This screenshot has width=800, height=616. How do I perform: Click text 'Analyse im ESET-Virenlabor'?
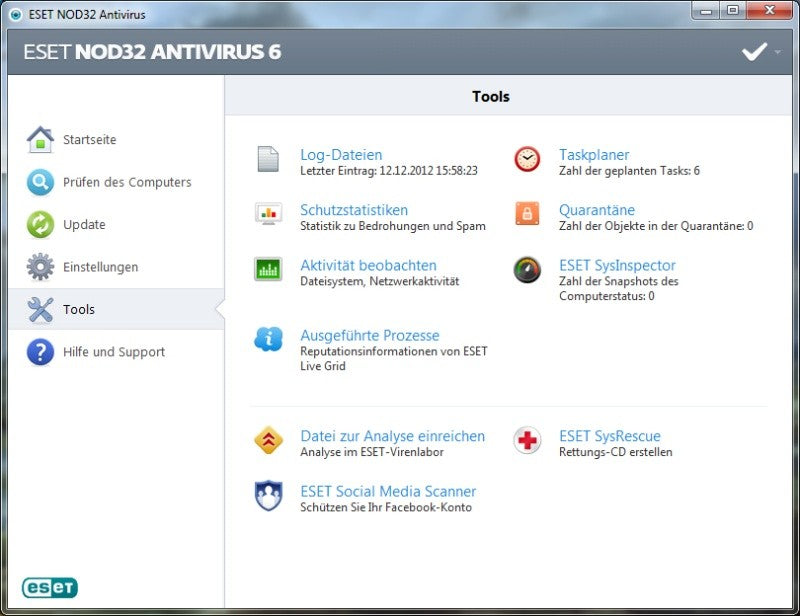click(x=372, y=452)
